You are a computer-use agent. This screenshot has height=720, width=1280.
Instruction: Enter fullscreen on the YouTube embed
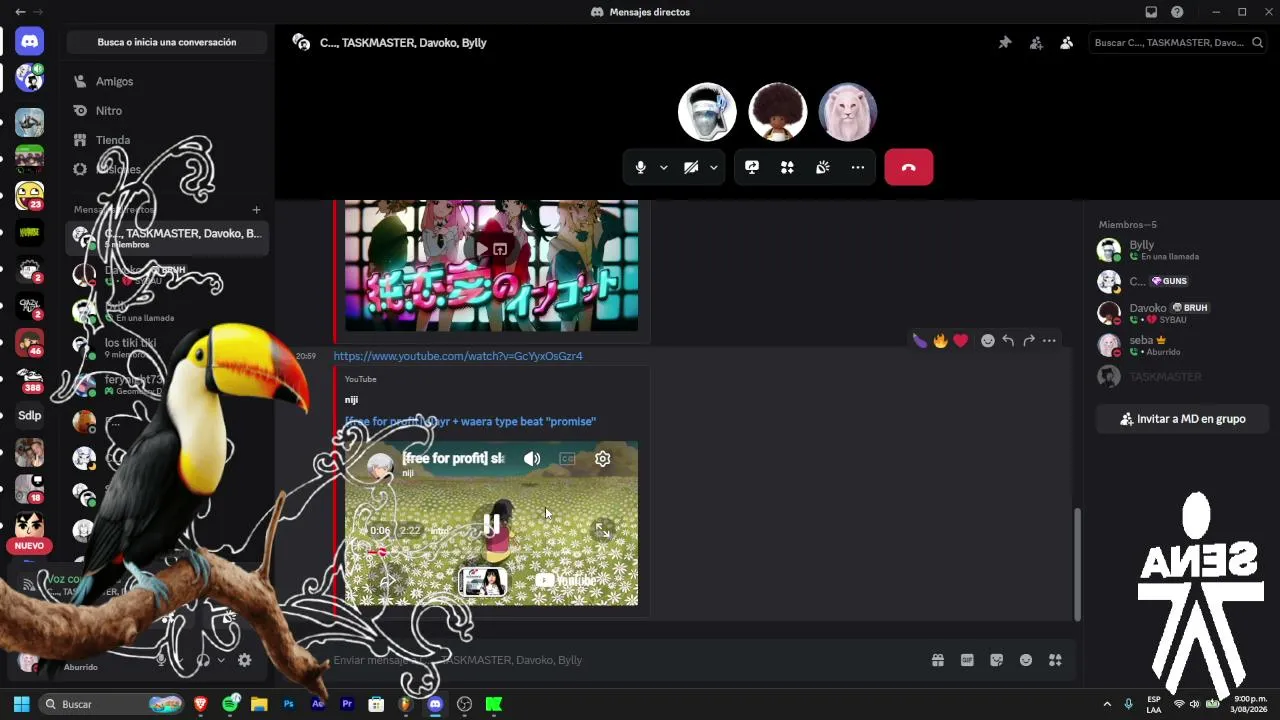click(x=603, y=530)
